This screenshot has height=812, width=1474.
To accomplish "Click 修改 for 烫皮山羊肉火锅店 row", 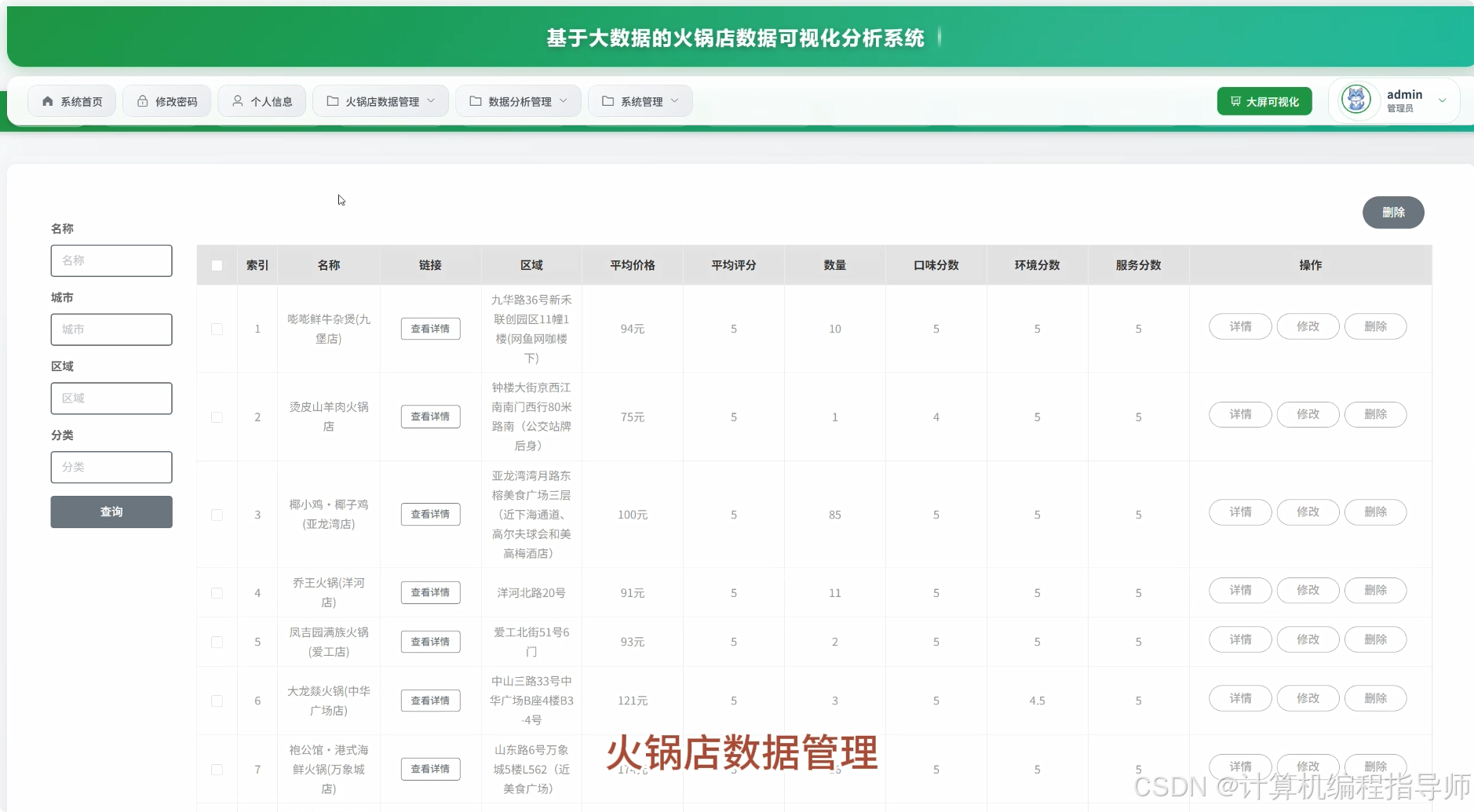I will click(x=1308, y=414).
